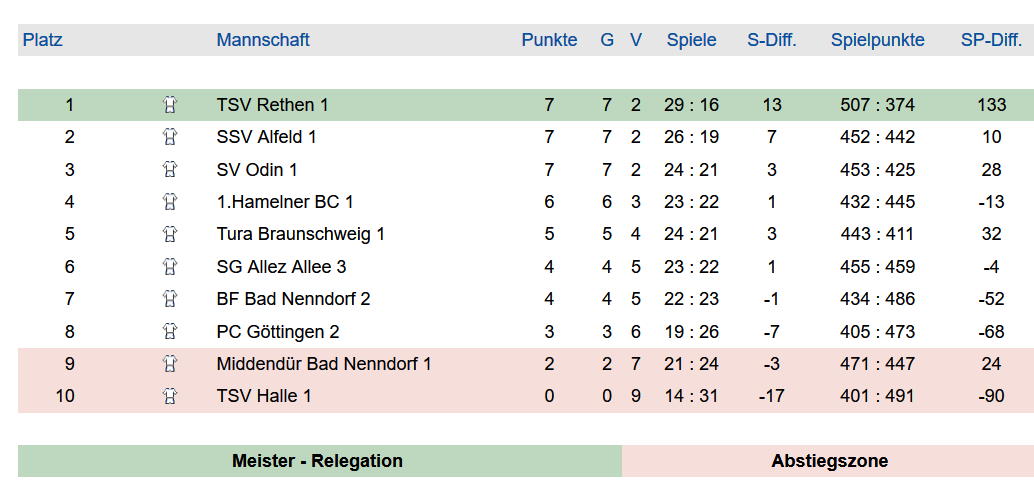Image resolution: width=1034 pixels, height=487 pixels.
Task: Click the jersey icon beside TSV Halle 1
Action: tap(170, 396)
